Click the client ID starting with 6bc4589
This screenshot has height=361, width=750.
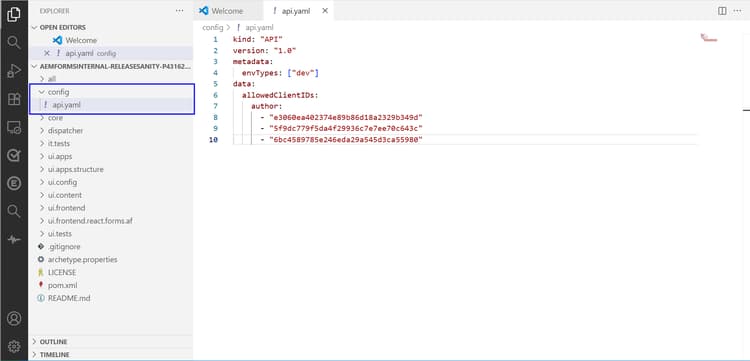point(346,140)
